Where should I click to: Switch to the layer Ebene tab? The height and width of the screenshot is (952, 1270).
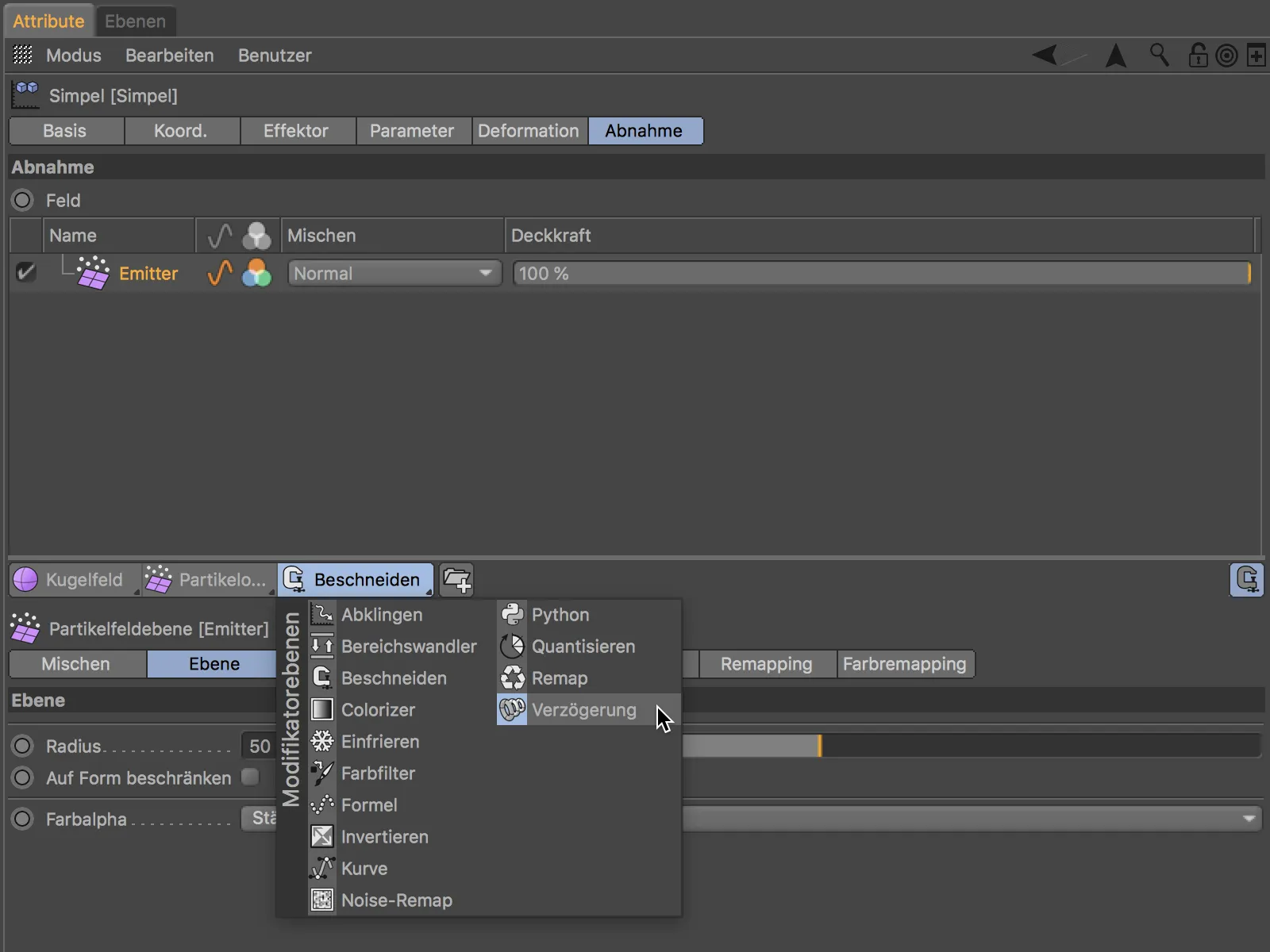point(213,664)
